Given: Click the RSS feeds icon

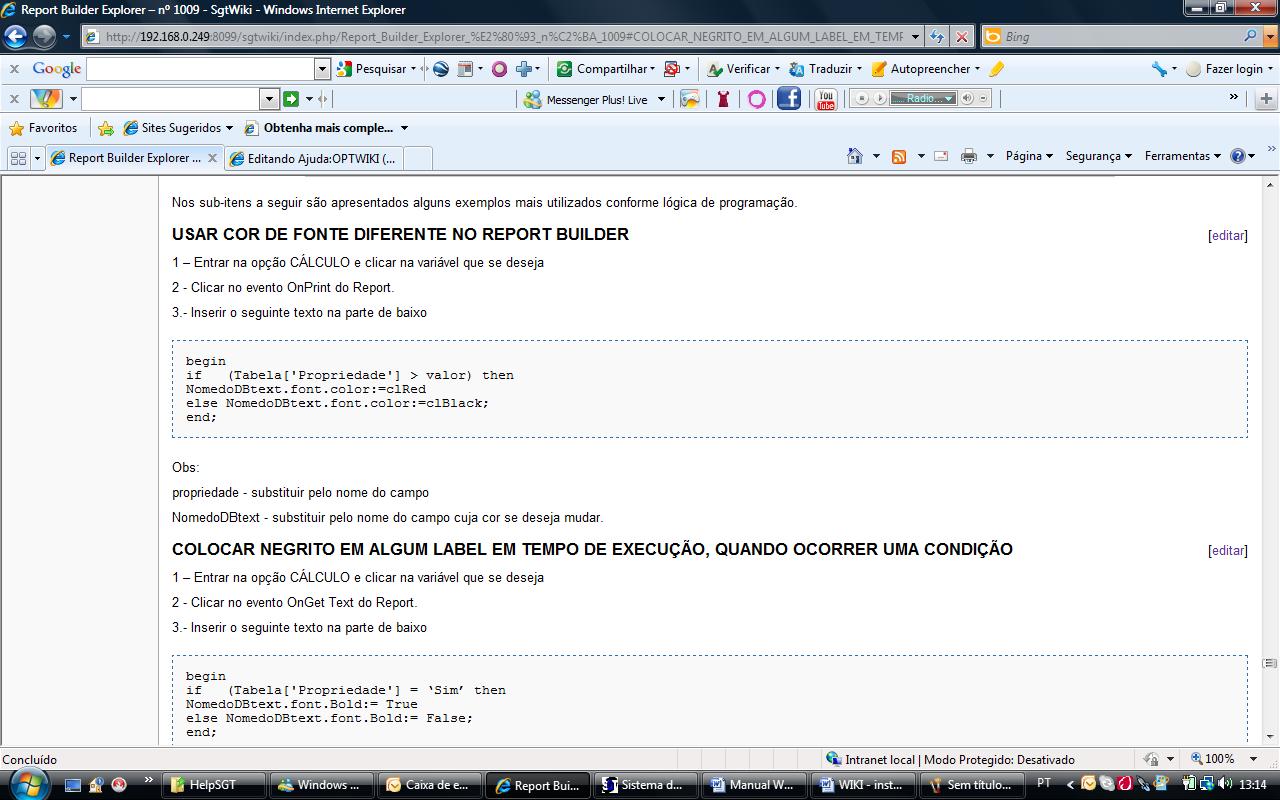Looking at the screenshot, I should pos(899,156).
